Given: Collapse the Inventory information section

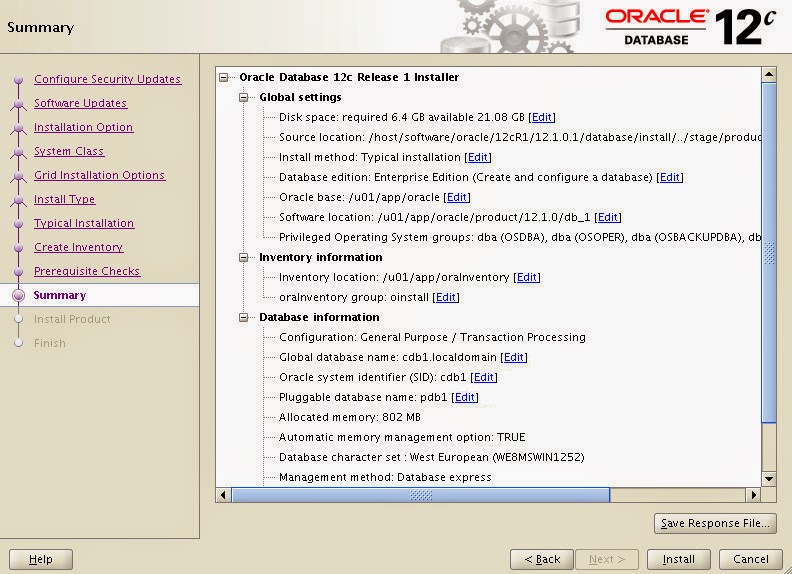Looking at the screenshot, I should click(x=243, y=257).
